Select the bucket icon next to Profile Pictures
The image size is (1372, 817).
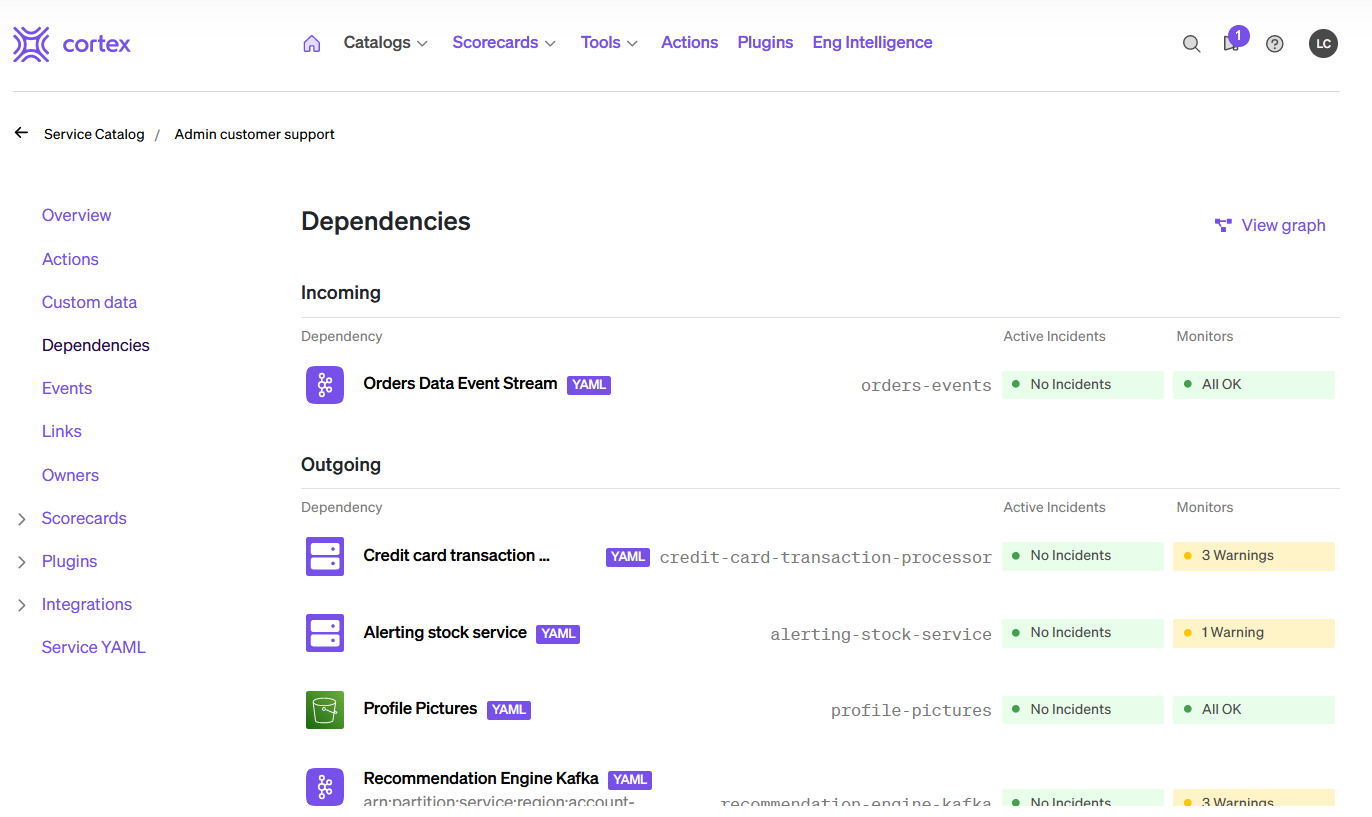325,708
